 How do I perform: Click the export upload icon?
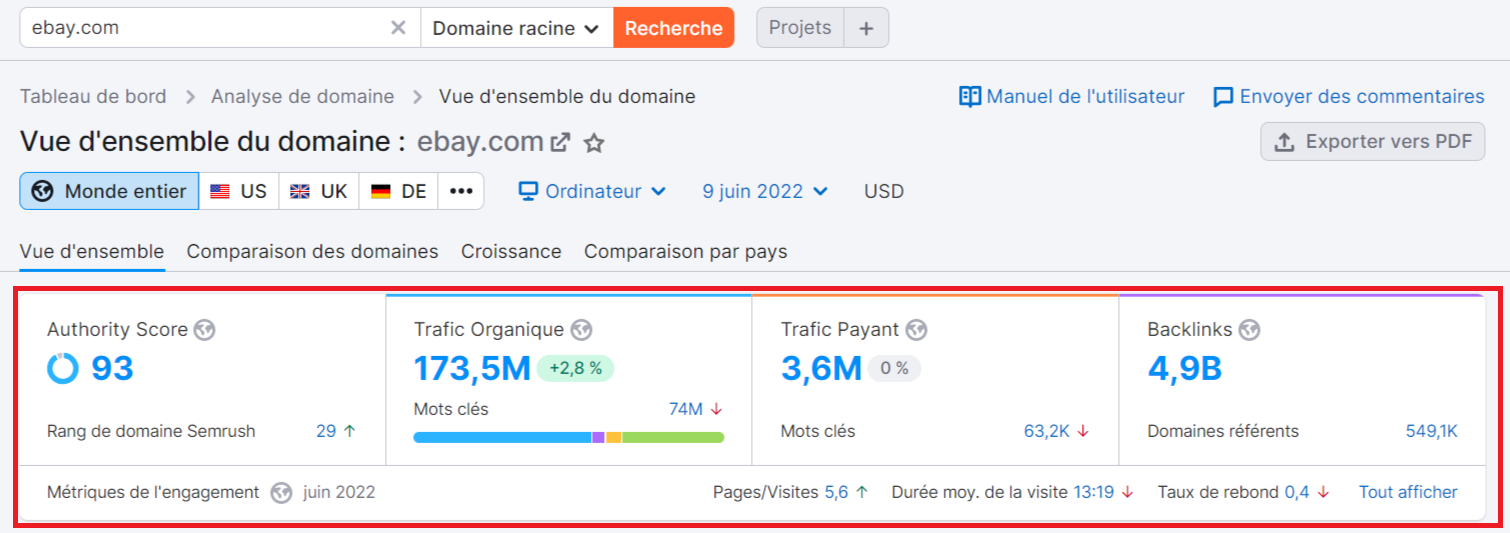pos(1284,142)
